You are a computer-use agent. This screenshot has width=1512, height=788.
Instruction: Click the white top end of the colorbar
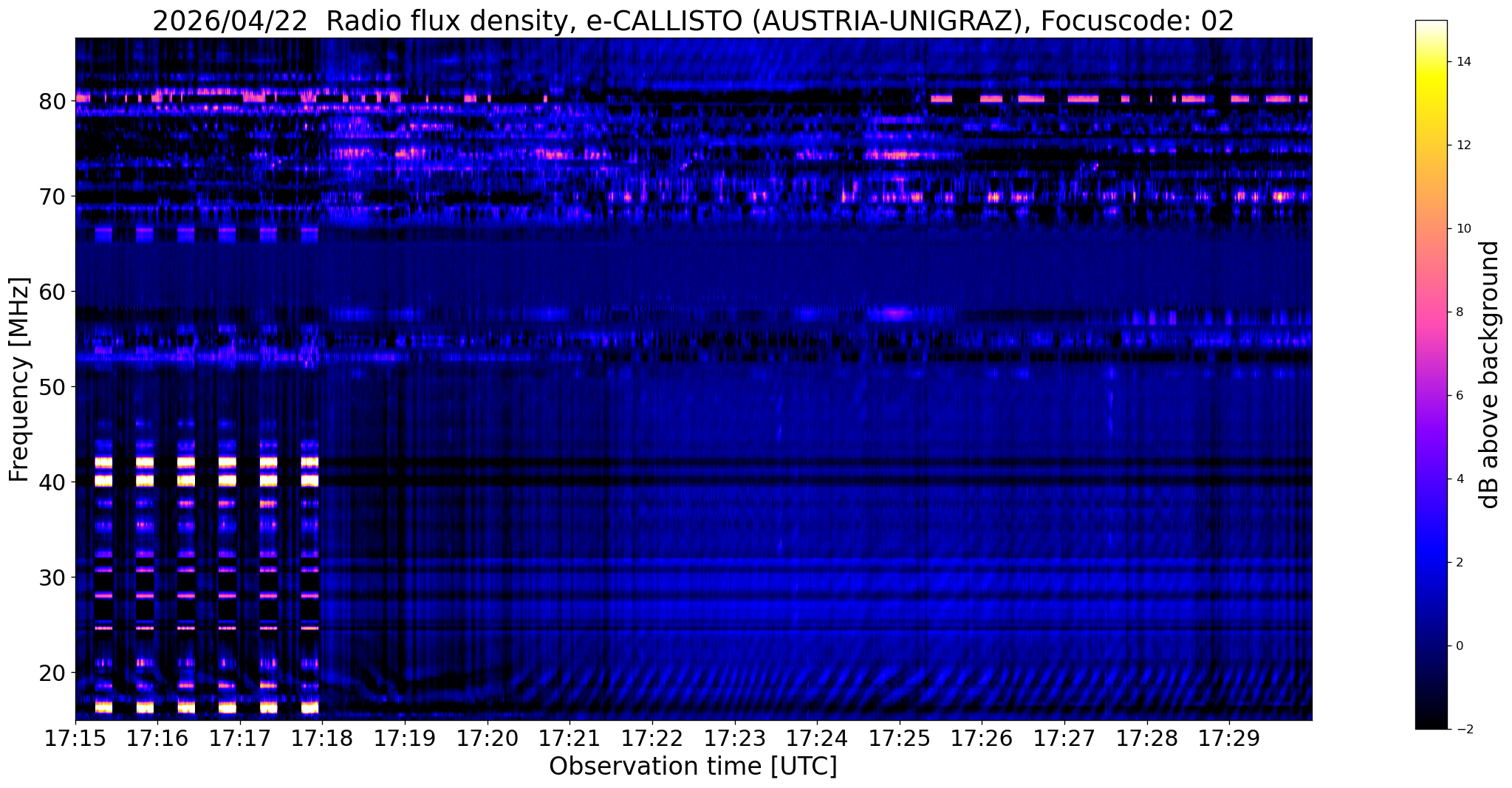(1431, 24)
